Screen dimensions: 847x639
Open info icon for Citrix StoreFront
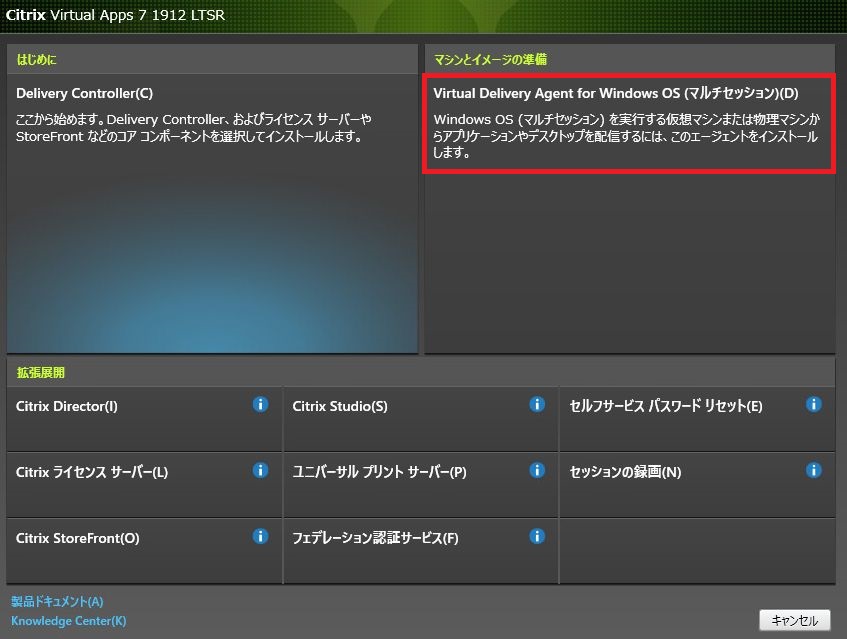(x=260, y=536)
